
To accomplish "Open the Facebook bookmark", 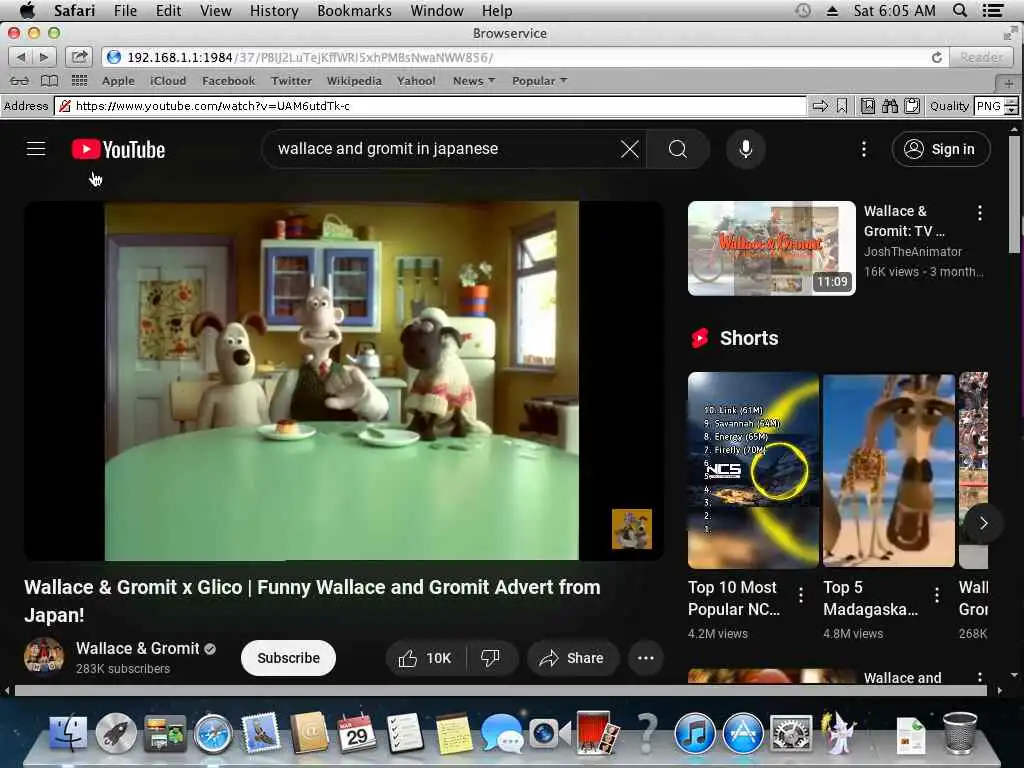I will (x=229, y=81).
